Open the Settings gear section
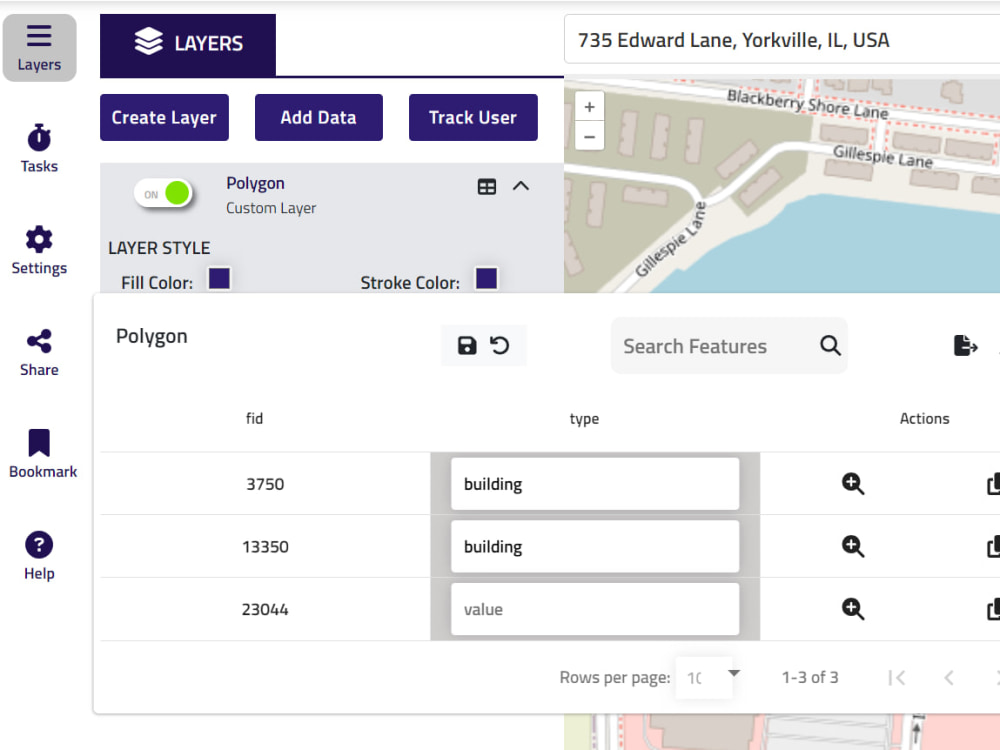 pos(40,251)
